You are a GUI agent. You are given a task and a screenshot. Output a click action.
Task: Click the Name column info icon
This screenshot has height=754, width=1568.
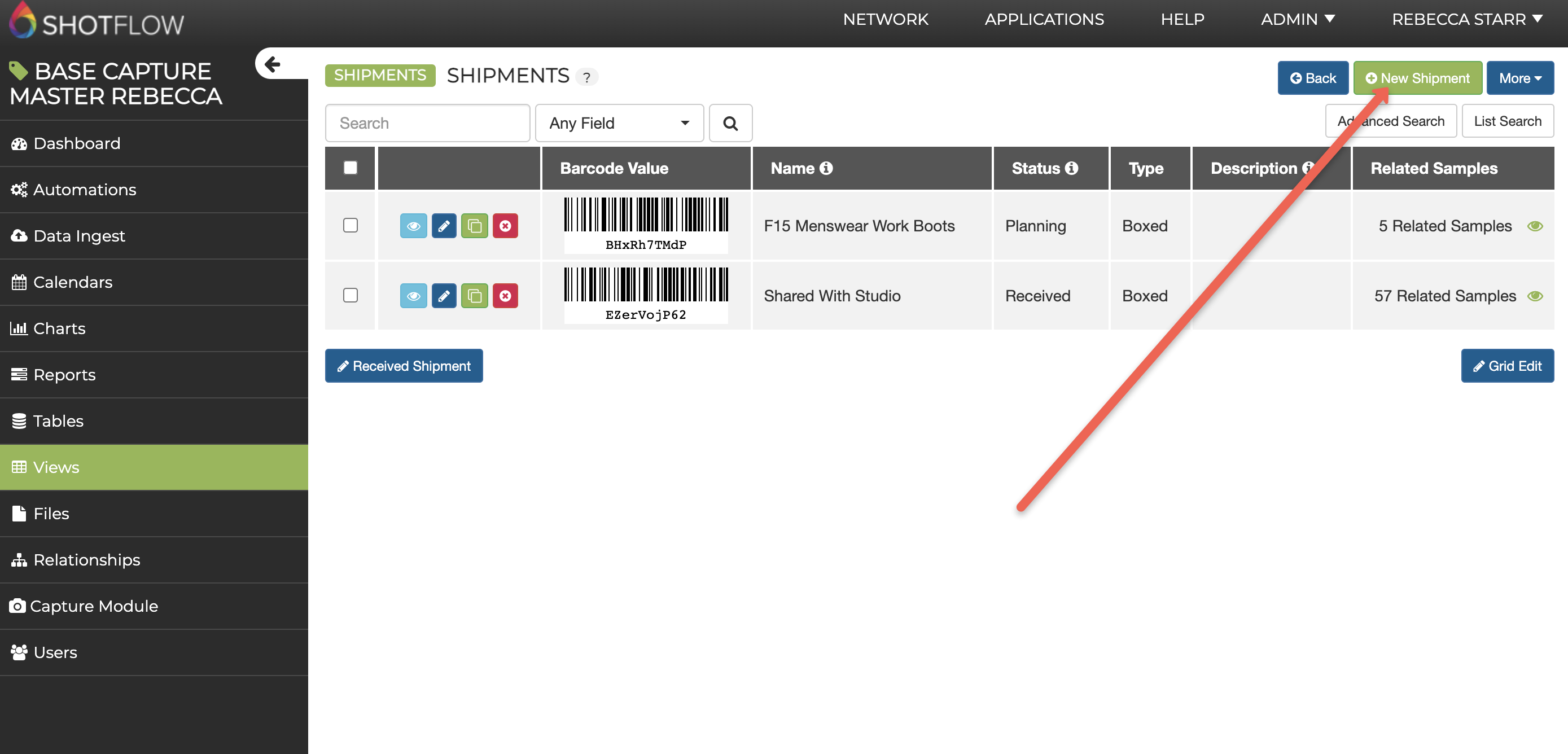pos(825,169)
